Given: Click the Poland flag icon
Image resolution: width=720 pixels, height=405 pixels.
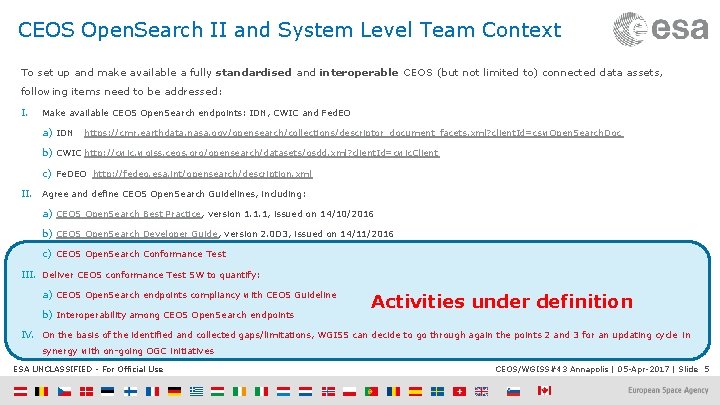Looking at the screenshot, I should [349, 391].
